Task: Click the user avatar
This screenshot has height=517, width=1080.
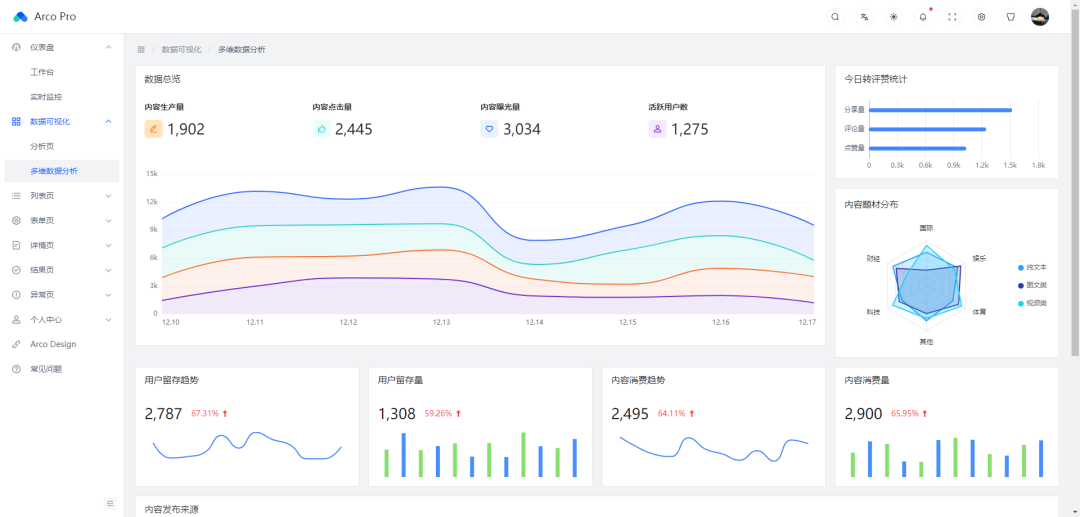Action: point(1040,17)
